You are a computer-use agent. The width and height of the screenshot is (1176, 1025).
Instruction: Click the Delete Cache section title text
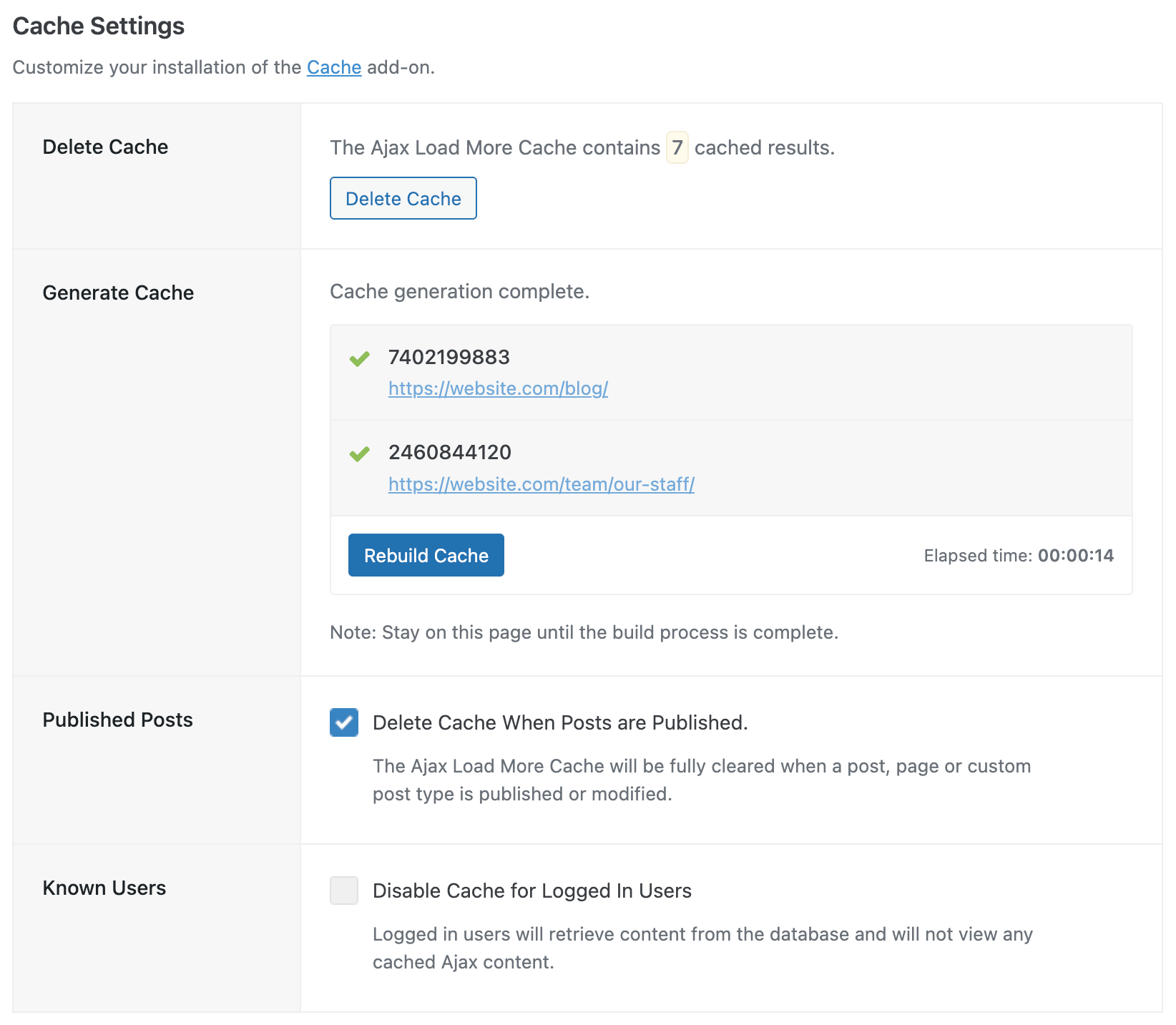point(105,147)
